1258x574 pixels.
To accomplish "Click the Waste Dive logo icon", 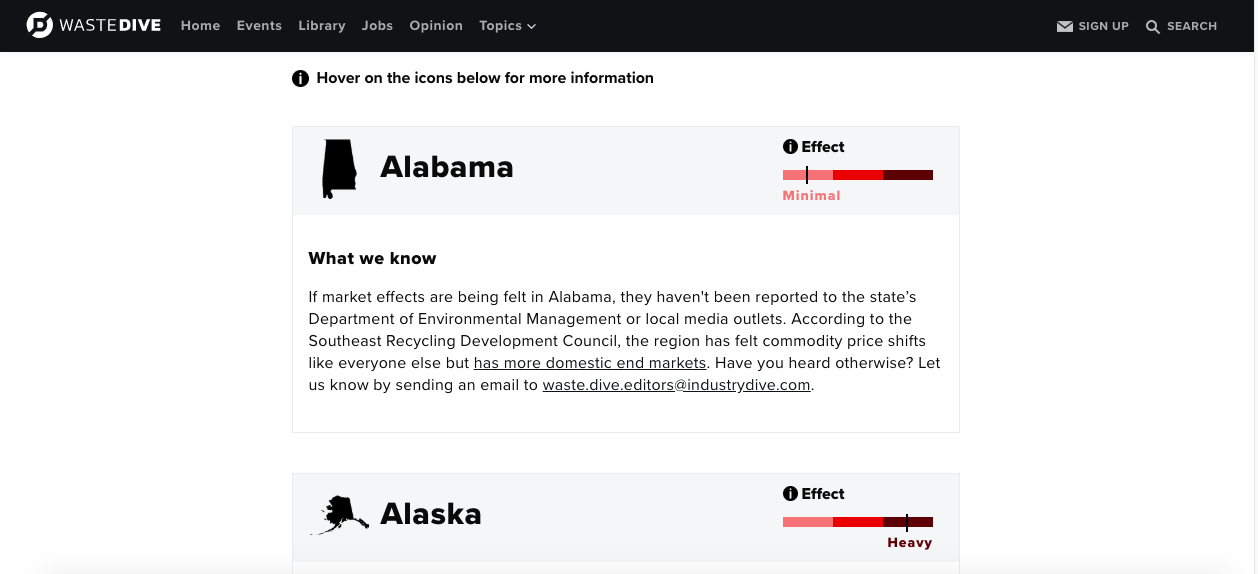I will pyautogui.click(x=40, y=26).
